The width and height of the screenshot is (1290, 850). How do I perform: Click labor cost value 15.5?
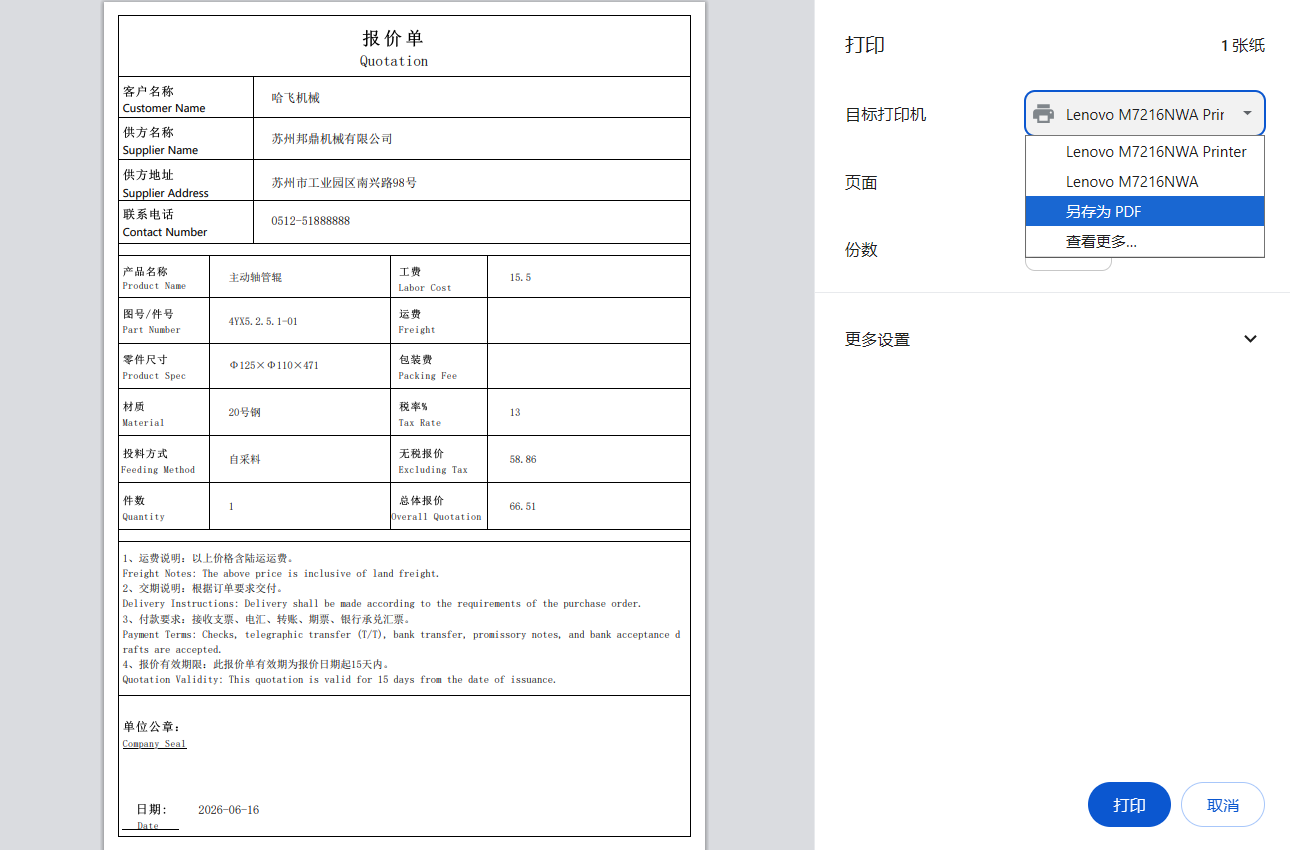[520, 277]
